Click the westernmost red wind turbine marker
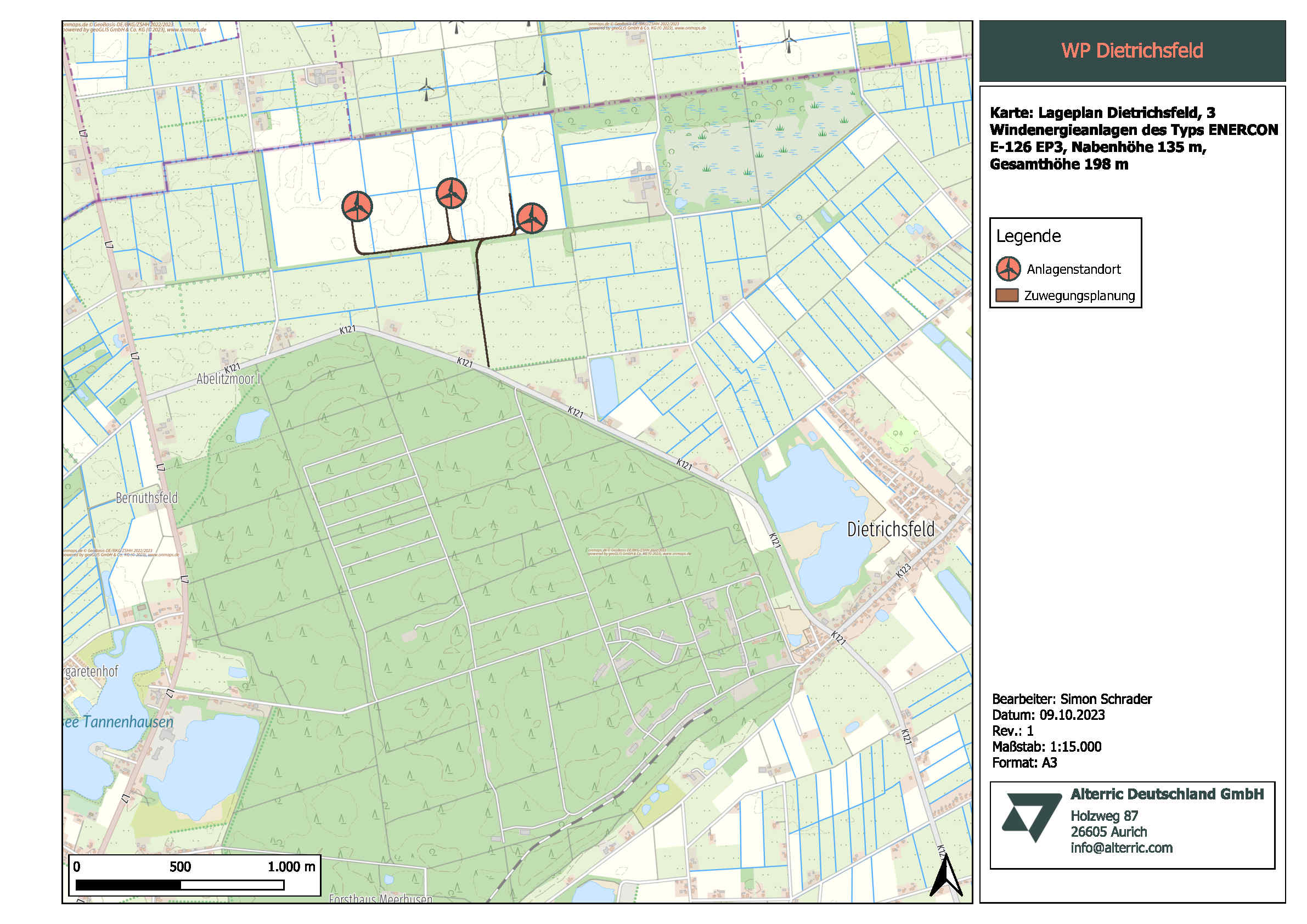1307x924 pixels. [357, 206]
